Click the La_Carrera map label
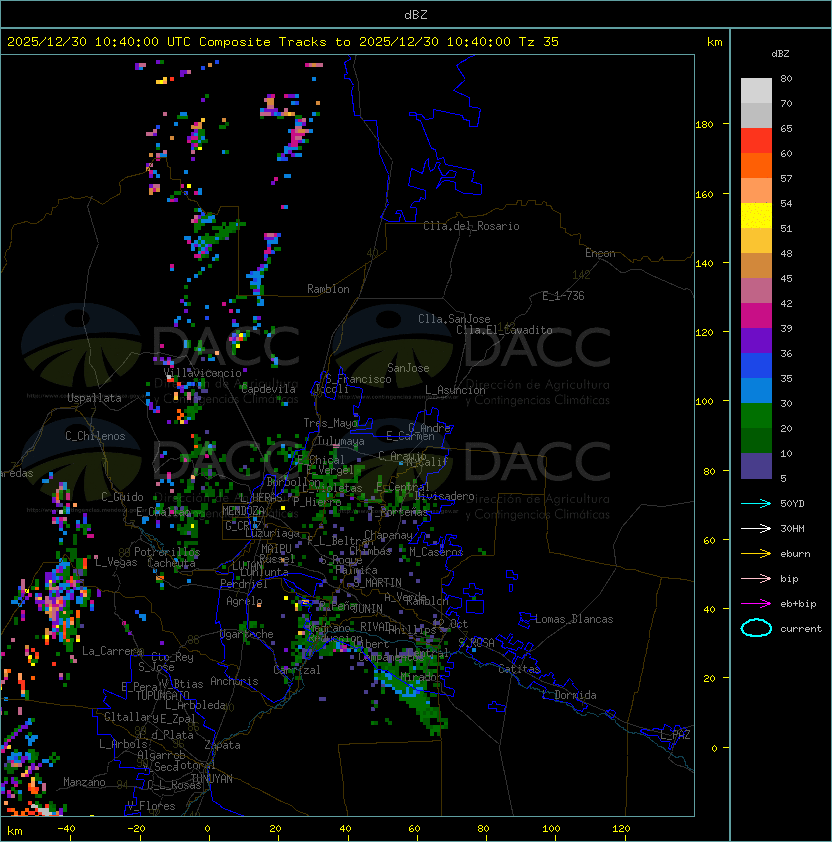 coord(113,651)
